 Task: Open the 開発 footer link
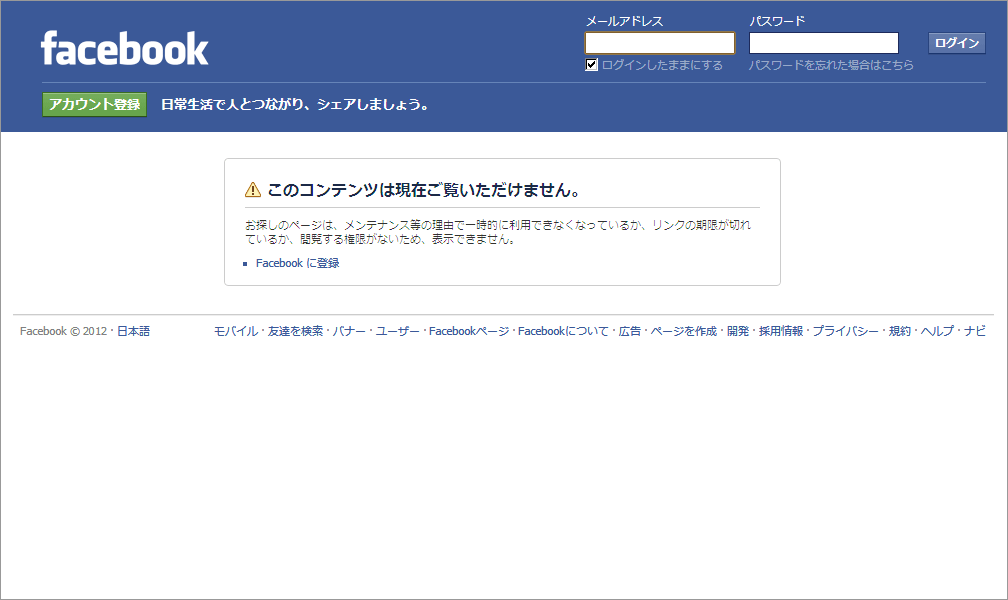point(738,331)
